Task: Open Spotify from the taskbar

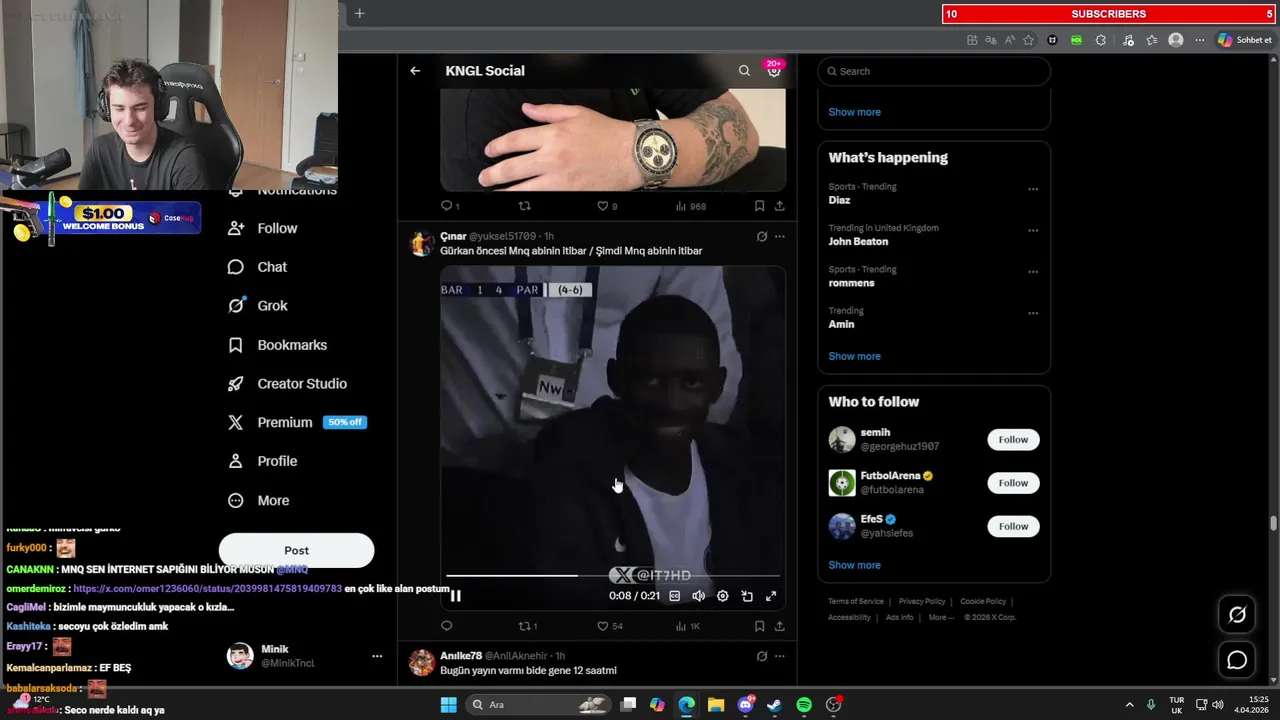Action: tap(804, 705)
